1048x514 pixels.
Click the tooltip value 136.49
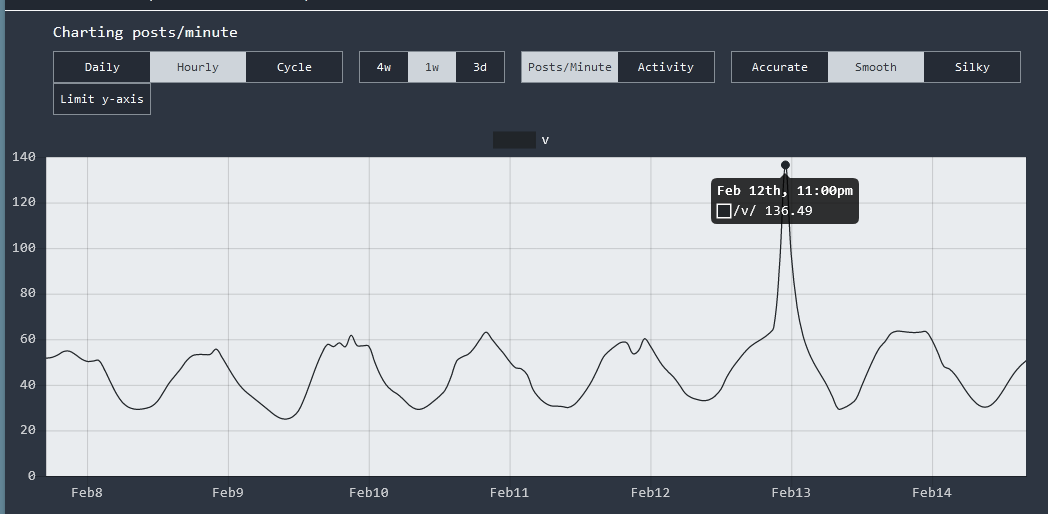pos(789,211)
